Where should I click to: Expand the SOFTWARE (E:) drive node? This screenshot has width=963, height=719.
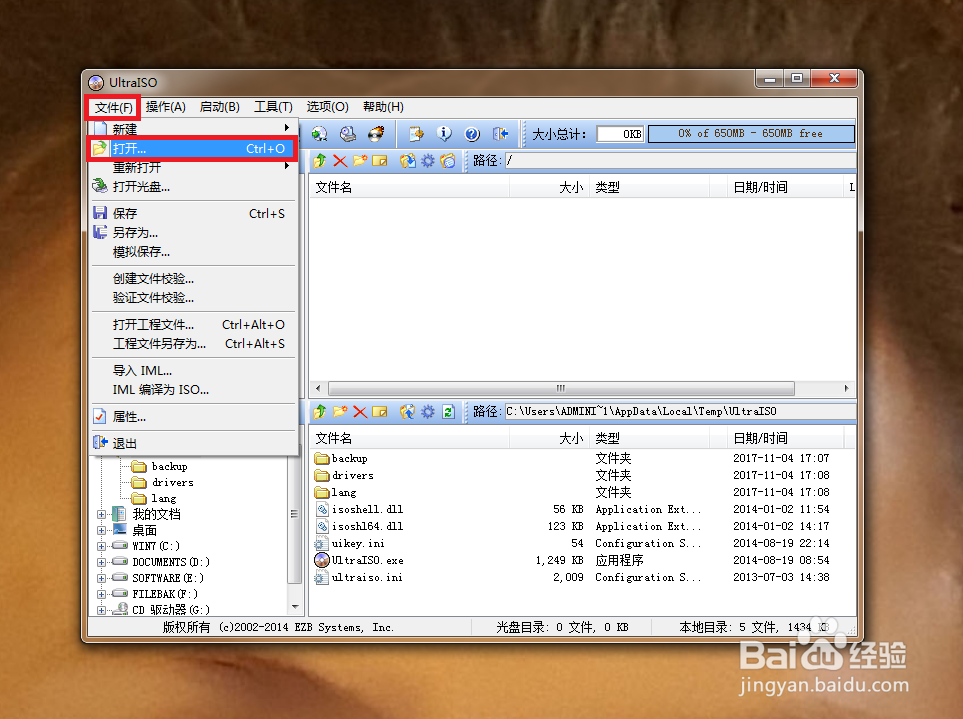[101, 578]
